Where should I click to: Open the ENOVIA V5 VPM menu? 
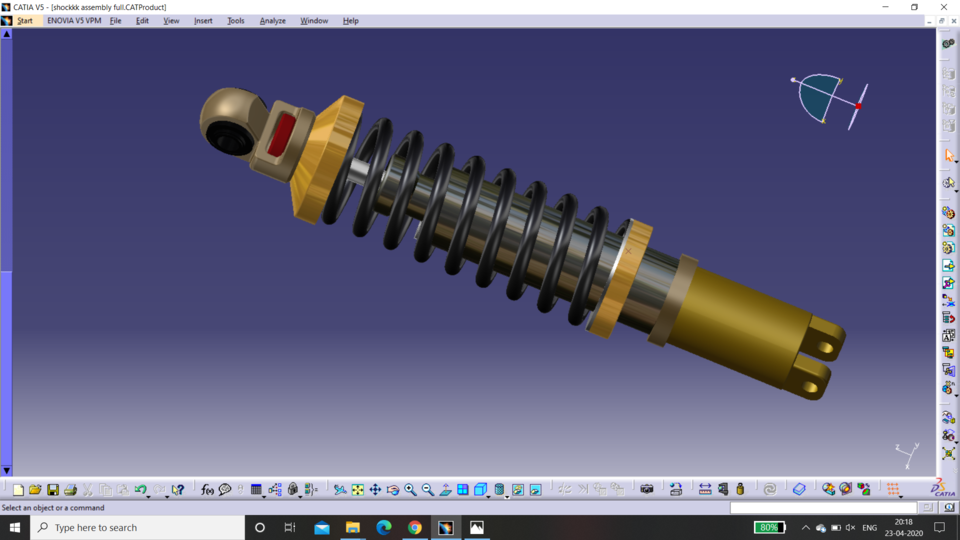74,21
